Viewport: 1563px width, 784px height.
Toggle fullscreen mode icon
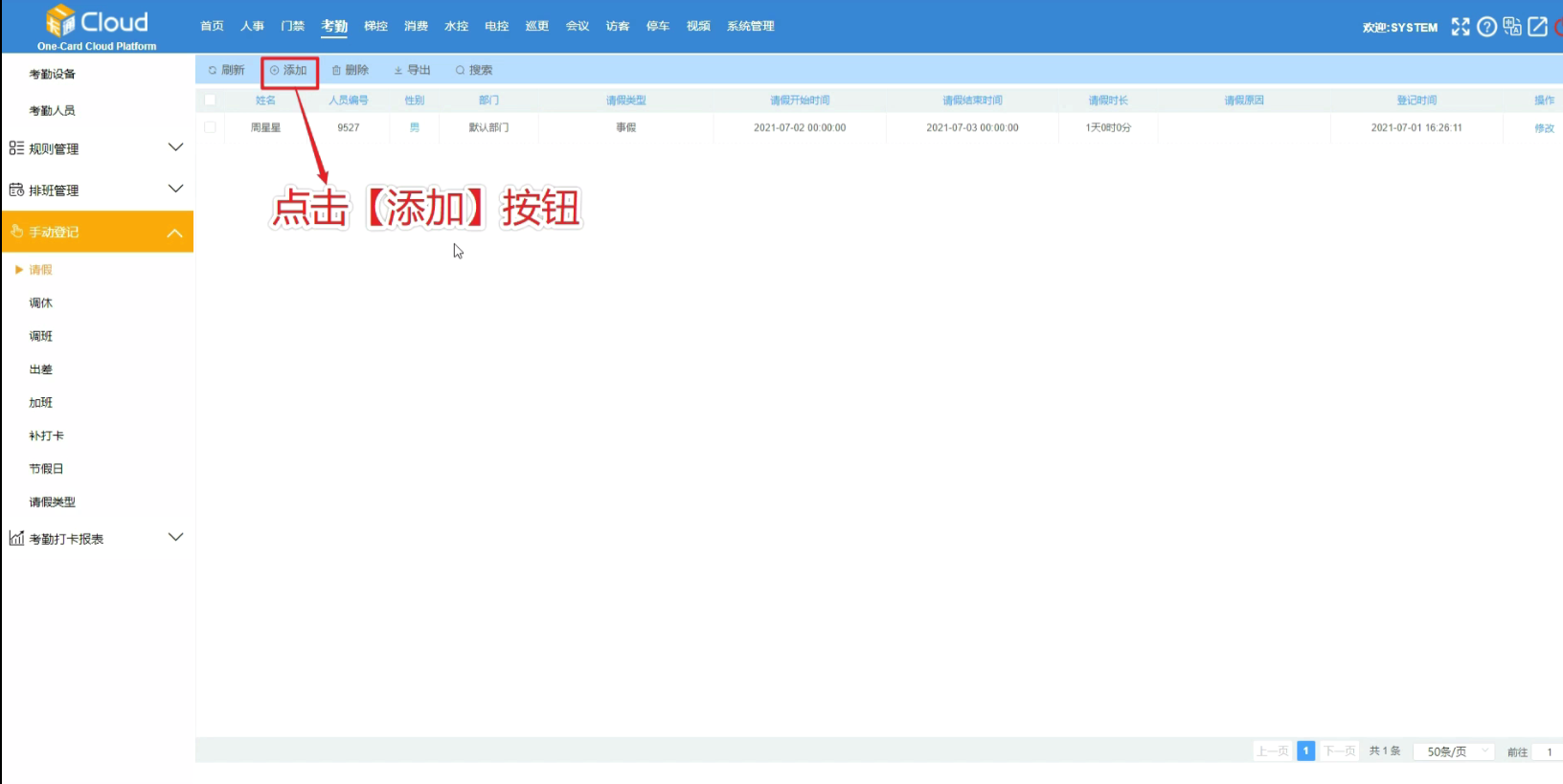tap(1460, 27)
